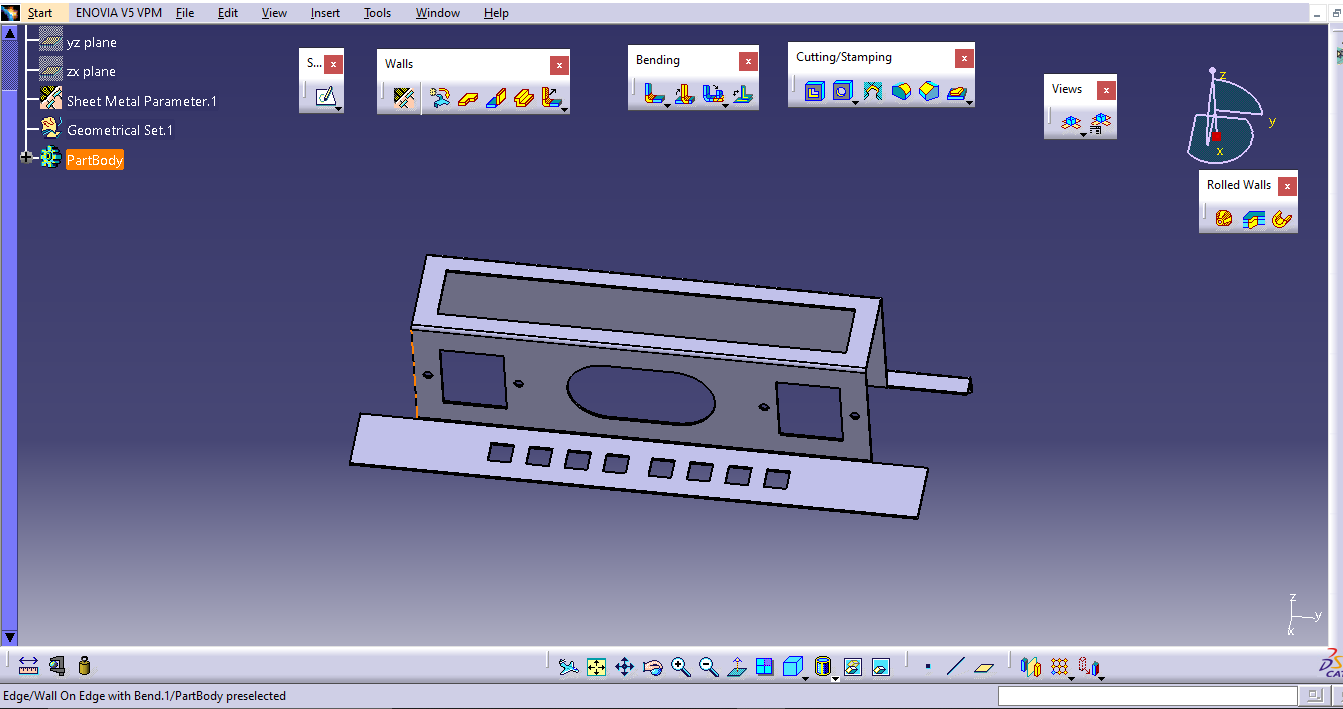The image size is (1343, 709).
Task: Click the command input field in status bar
Action: (1147, 696)
